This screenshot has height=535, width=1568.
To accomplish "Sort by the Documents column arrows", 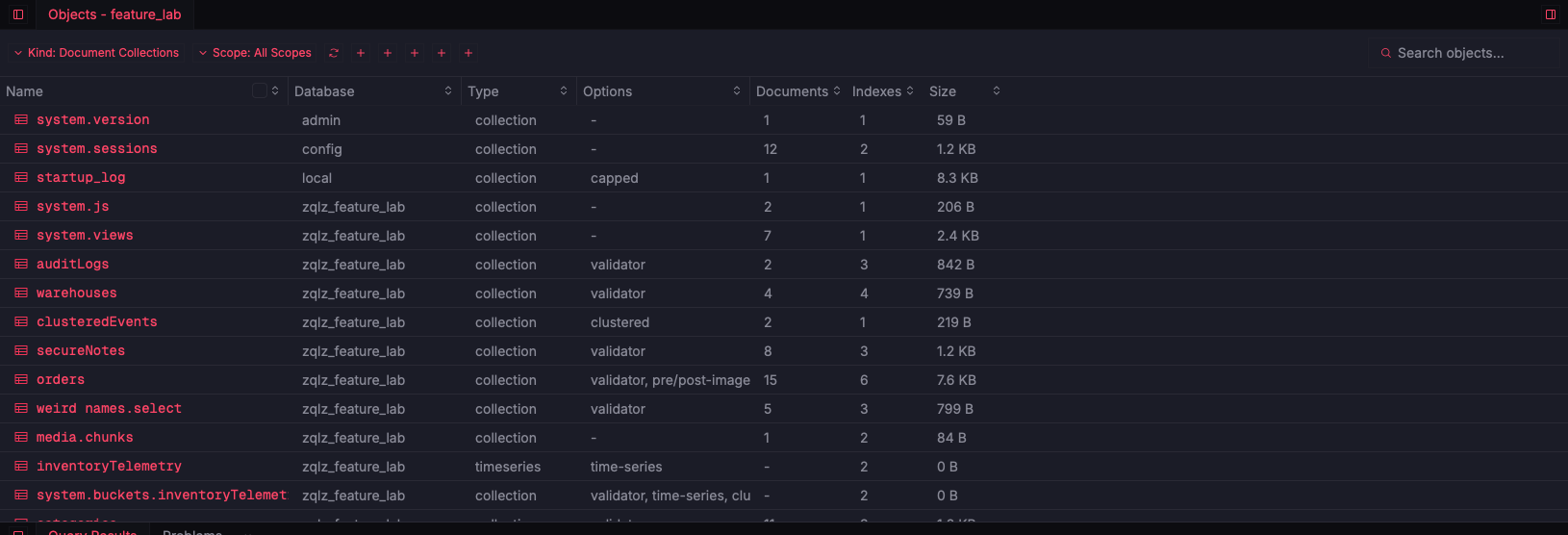I will (x=837, y=90).
